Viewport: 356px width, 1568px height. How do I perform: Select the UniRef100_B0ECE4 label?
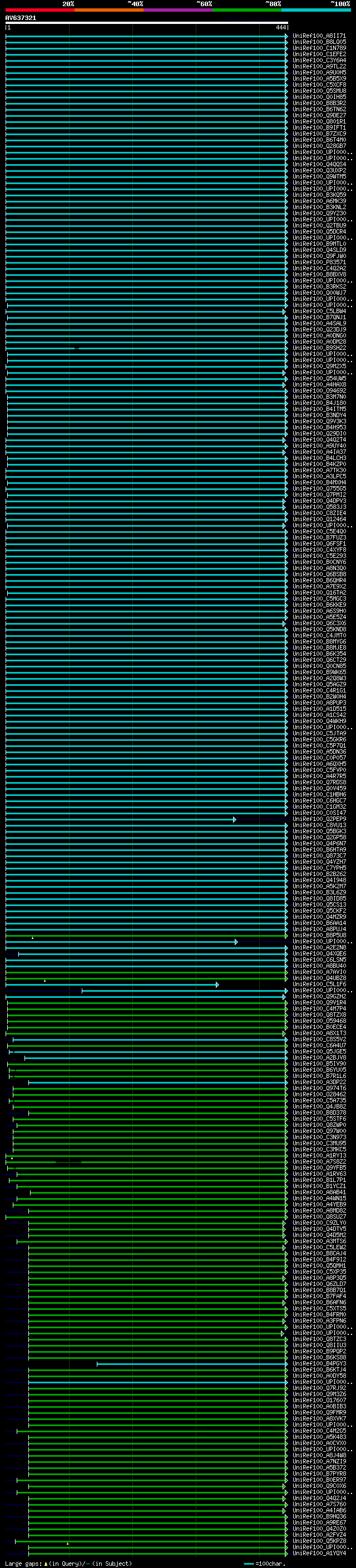click(x=319, y=1027)
